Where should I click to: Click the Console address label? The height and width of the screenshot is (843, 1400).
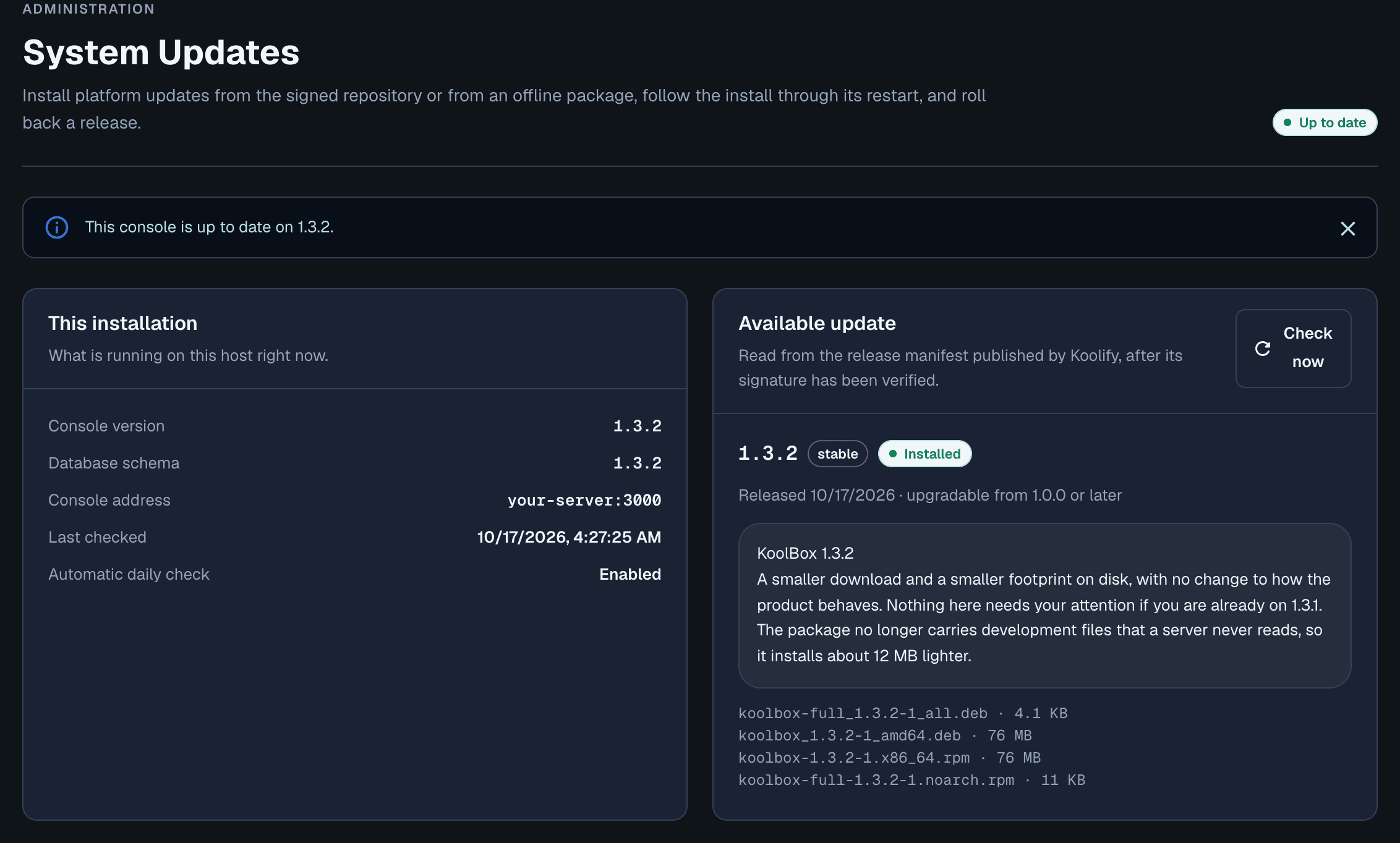click(109, 500)
